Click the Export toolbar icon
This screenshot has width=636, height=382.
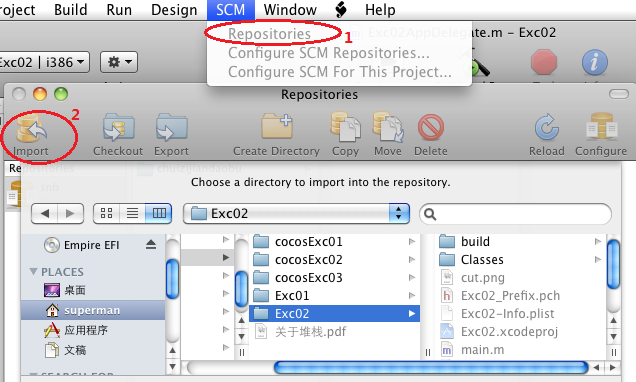click(172, 128)
